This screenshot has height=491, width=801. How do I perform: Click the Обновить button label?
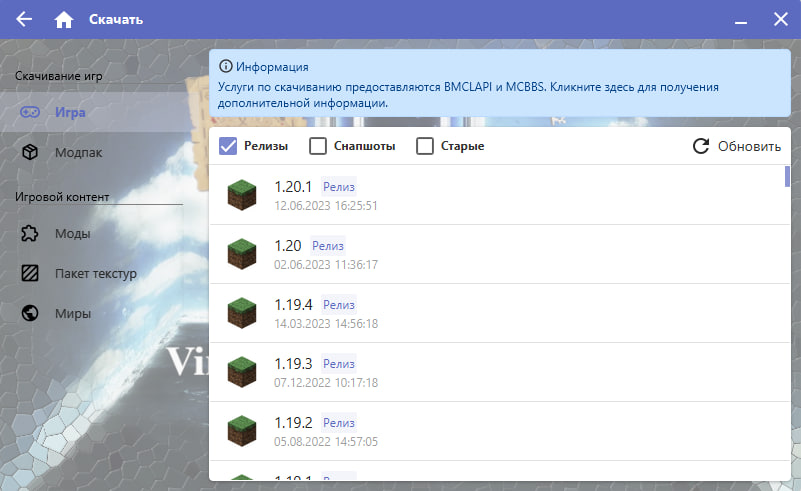tap(749, 147)
